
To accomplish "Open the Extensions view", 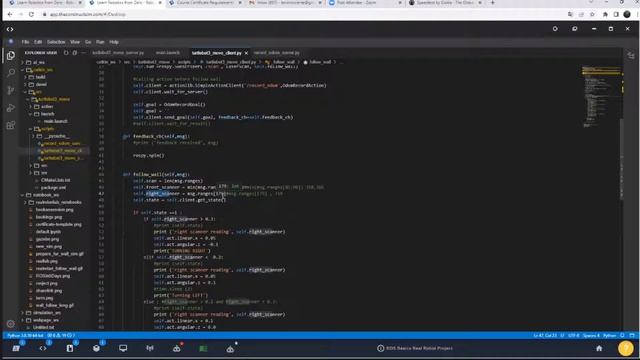I will [11, 125].
